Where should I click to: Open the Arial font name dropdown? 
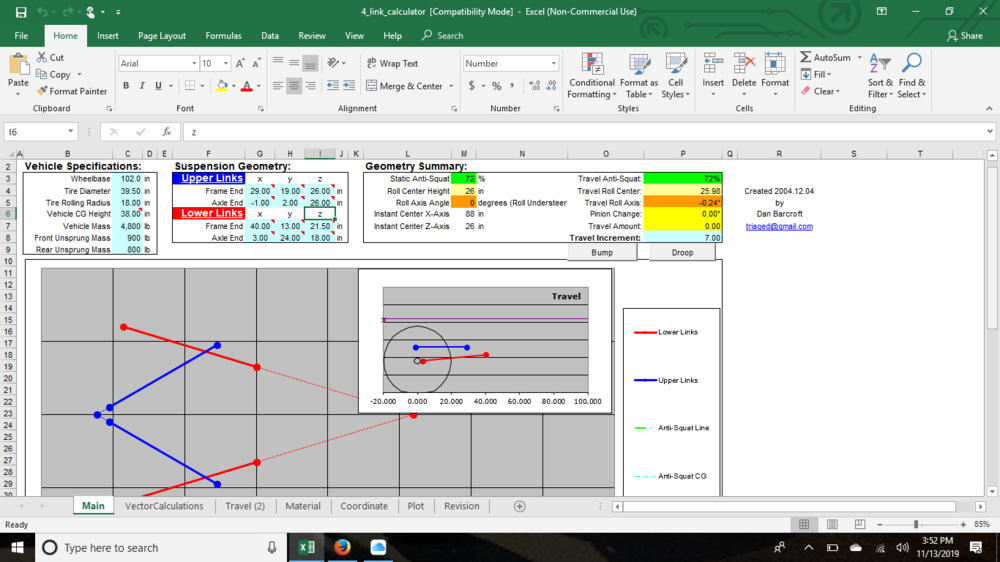[194, 64]
